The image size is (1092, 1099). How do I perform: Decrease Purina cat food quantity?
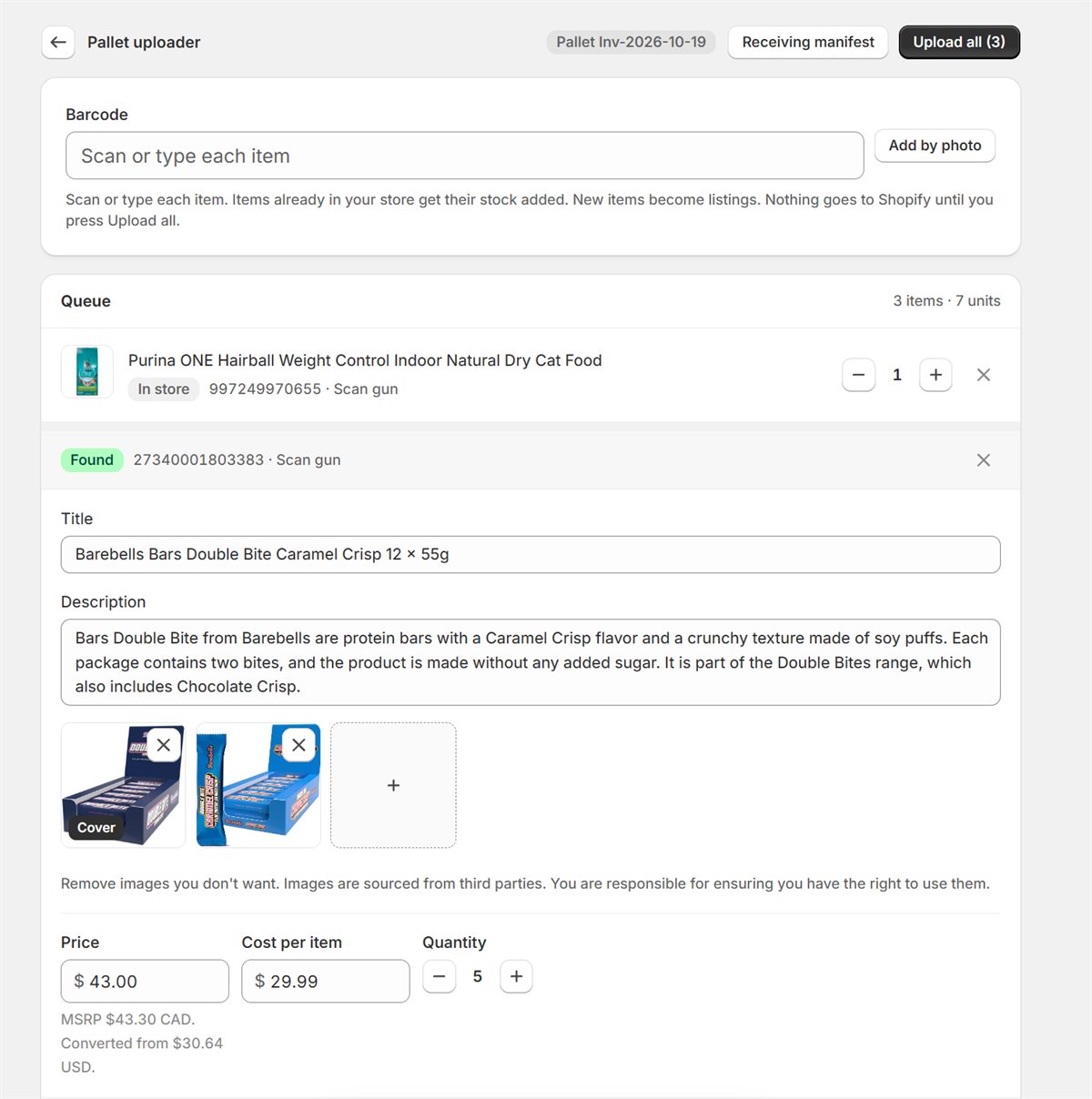[858, 375]
